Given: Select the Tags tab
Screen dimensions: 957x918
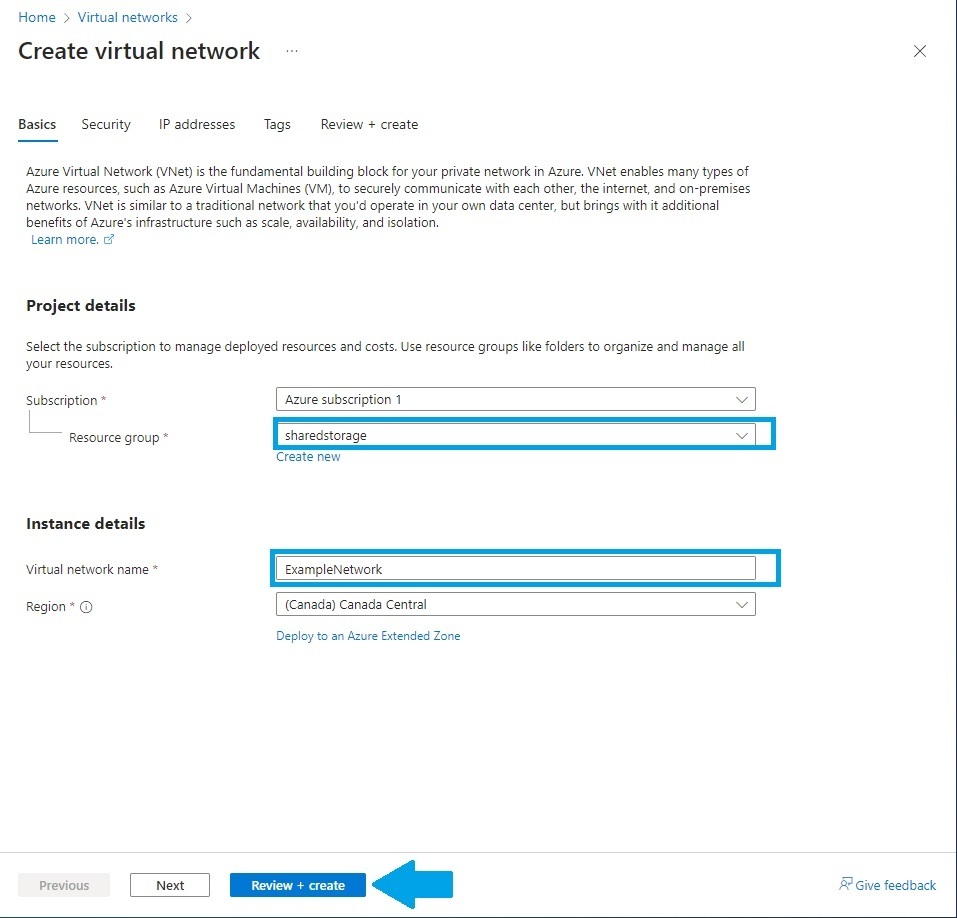Looking at the screenshot, I should [277, 124].
